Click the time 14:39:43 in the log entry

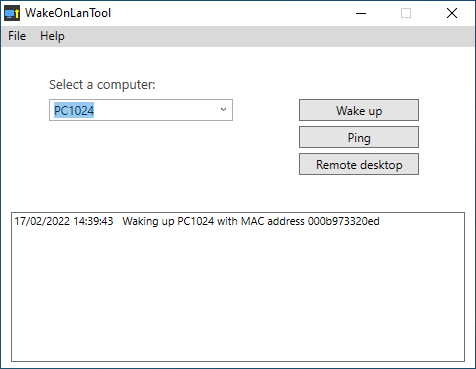pyautogui.click(x=93, y=221)
